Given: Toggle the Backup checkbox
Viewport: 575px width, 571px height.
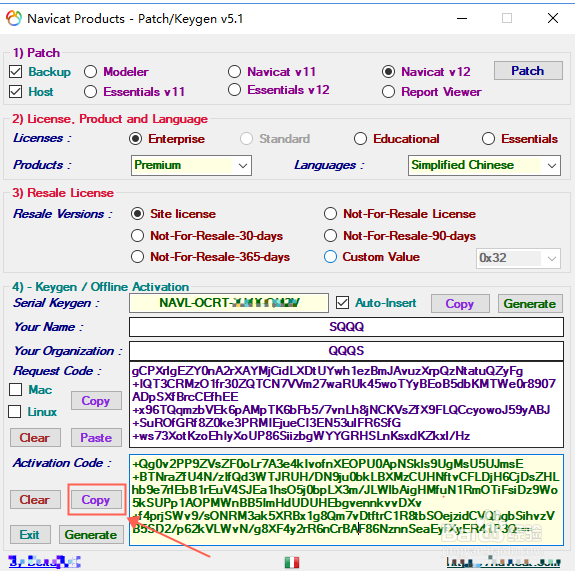Looking at the screenshot, I should coord(15,72).
